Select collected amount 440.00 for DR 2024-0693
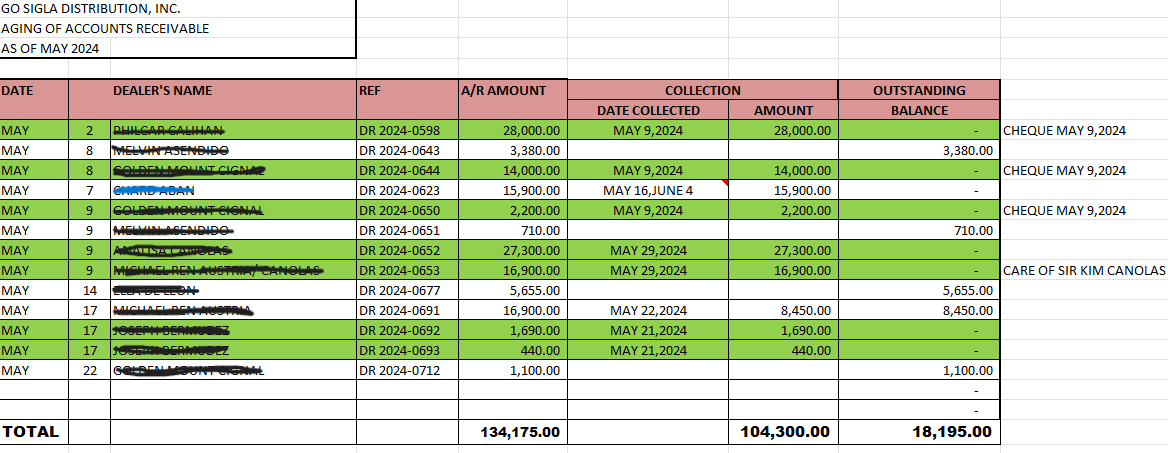Screen dimensions: 1168x453 point(783,349)
